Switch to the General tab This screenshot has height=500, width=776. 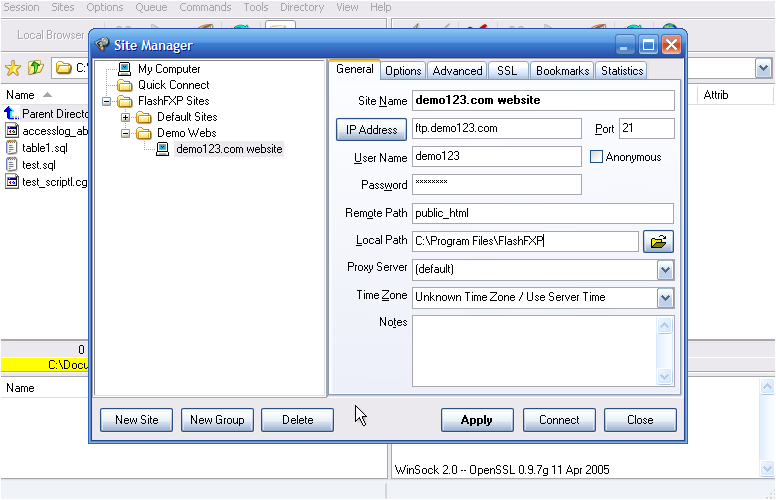(x=354, y=69)
